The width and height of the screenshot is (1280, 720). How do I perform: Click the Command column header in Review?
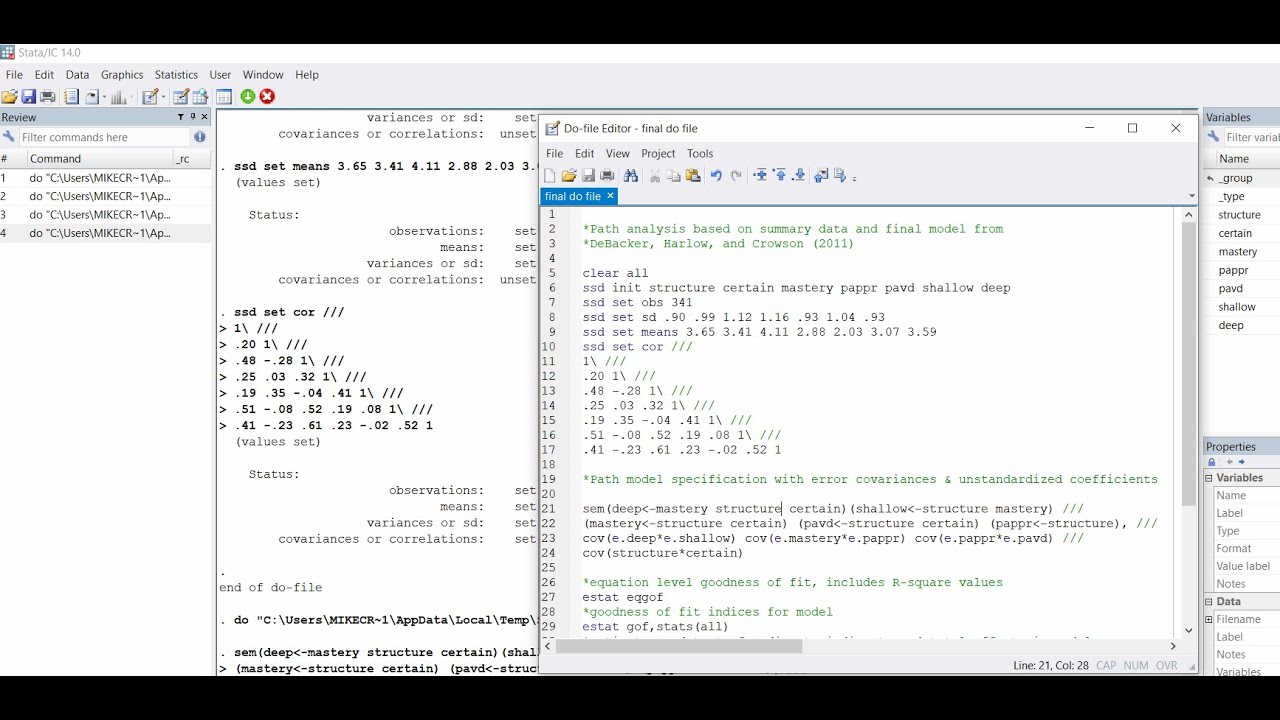pyautogui.click(x=99, y=159)
